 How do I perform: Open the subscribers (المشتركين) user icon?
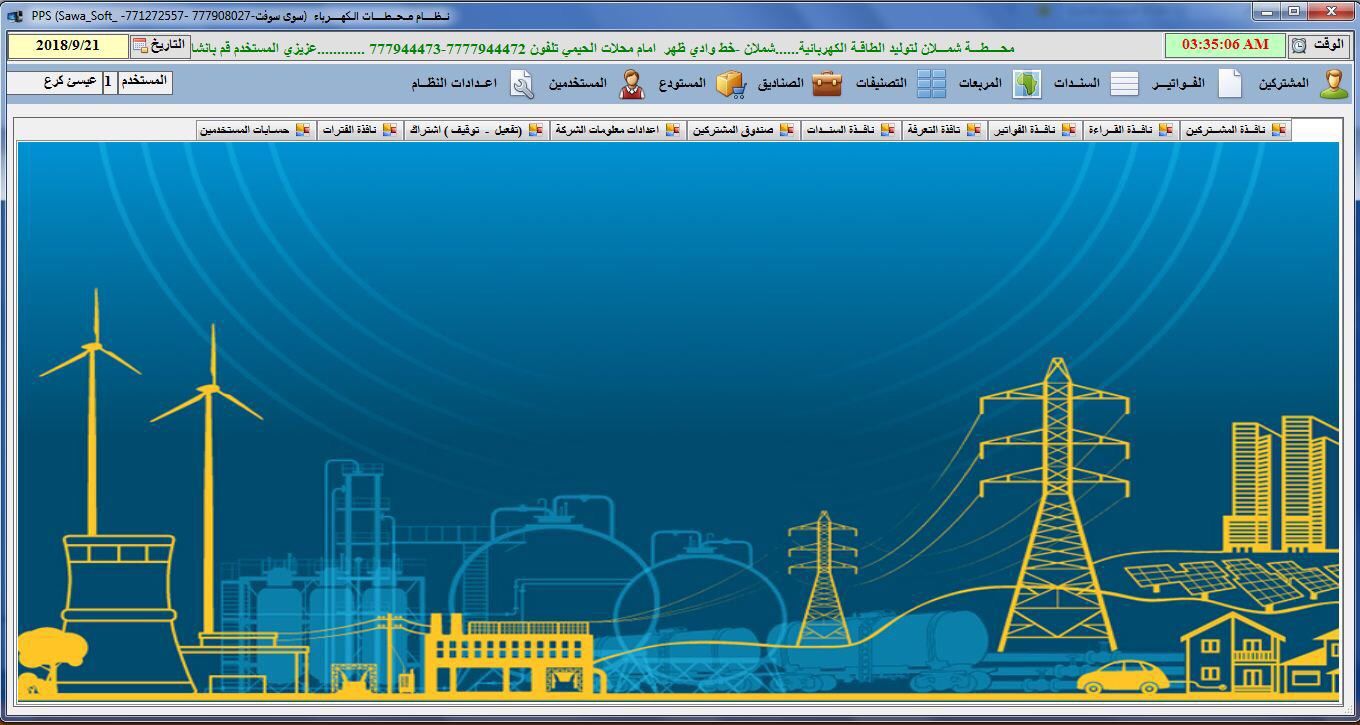[x=1333, y=84]
